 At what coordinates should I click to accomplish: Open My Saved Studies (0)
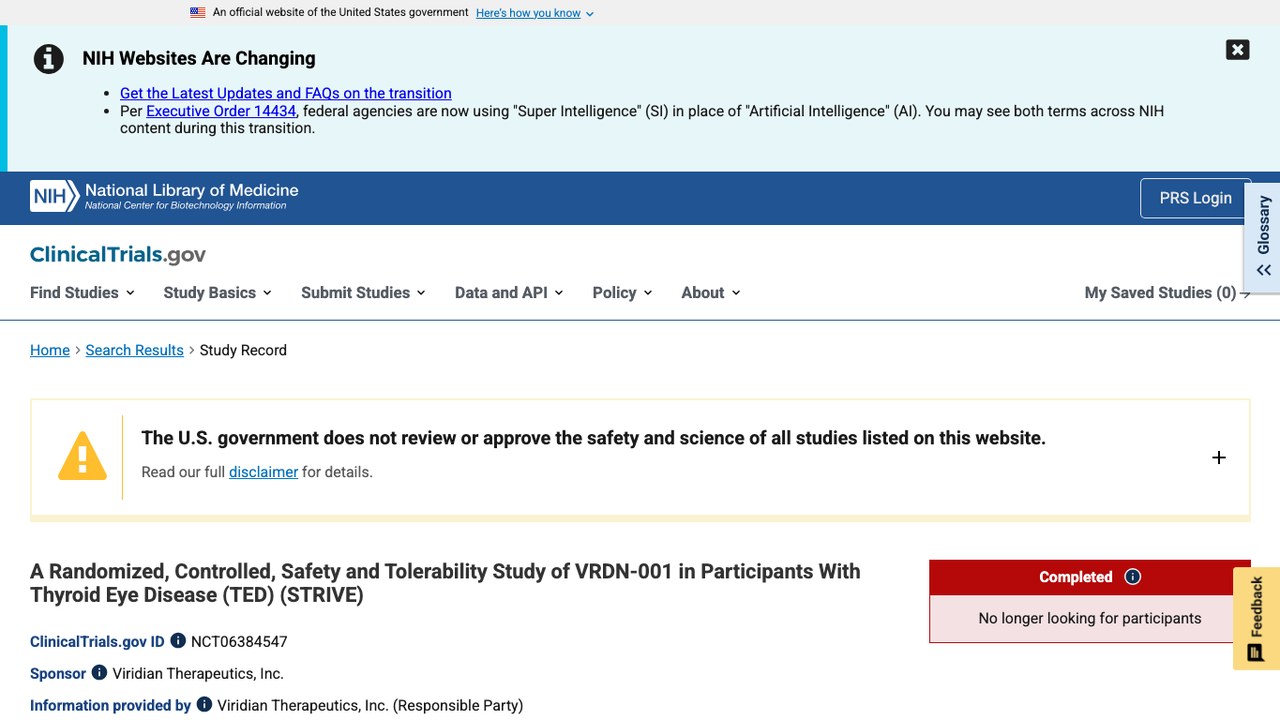[1167, 293]
